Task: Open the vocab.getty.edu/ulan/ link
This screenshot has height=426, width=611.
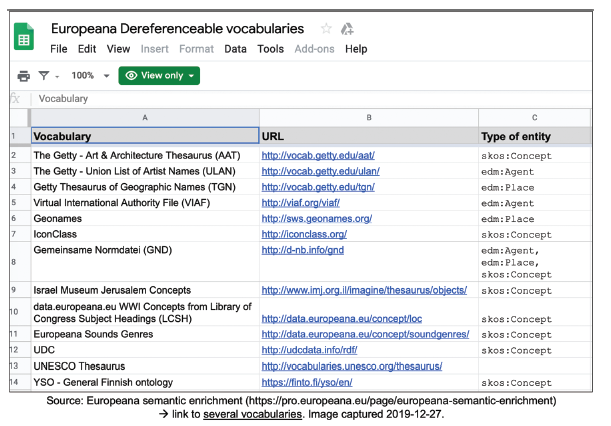Action: (x=320, y=171)
